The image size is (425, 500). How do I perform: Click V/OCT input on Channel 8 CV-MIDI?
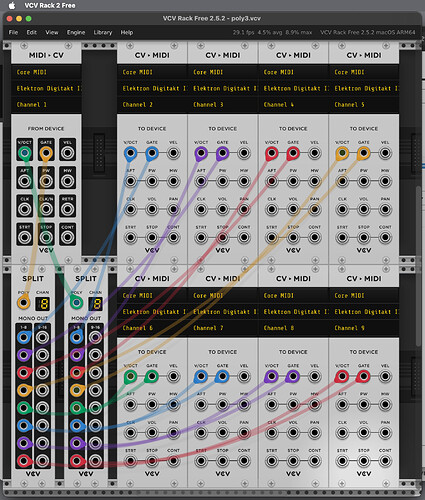(x=272, y=377)
